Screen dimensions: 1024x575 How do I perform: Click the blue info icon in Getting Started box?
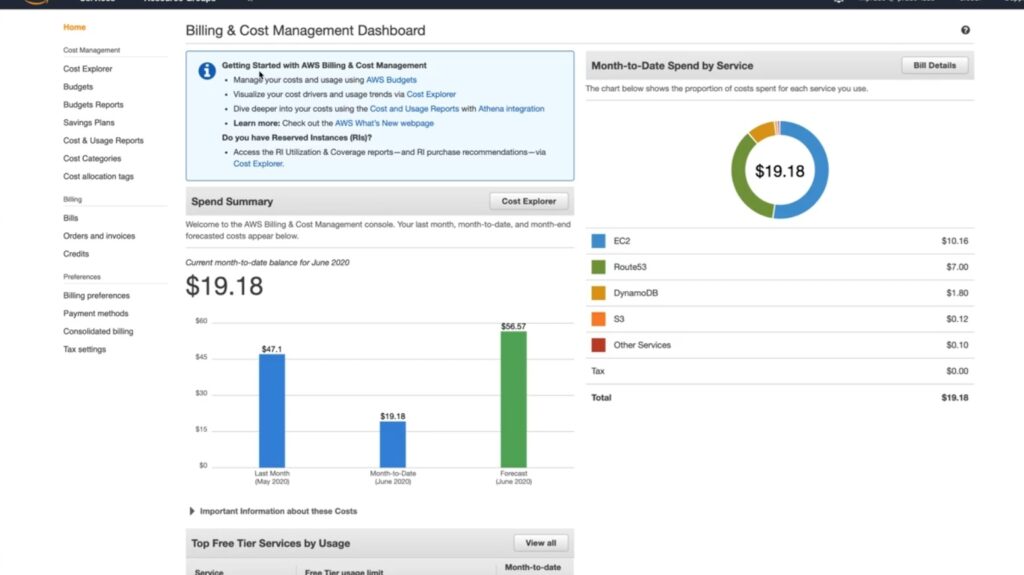[x=207, y=71]
